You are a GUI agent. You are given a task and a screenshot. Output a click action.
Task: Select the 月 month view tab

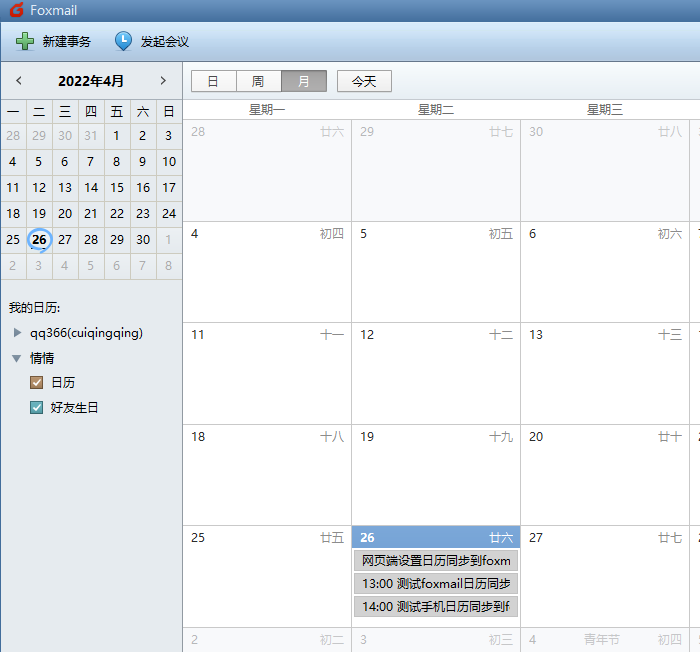pos(304,81)
